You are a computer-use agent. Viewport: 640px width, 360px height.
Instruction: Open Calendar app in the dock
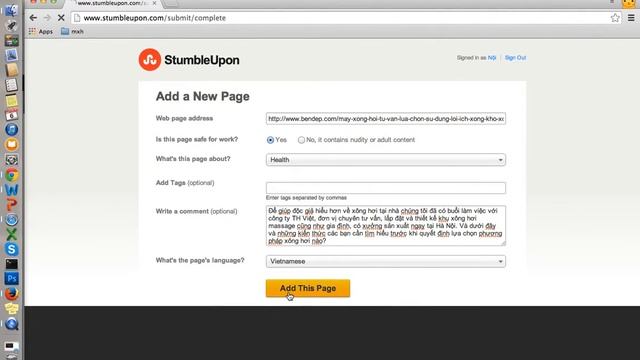click(11, 115)
